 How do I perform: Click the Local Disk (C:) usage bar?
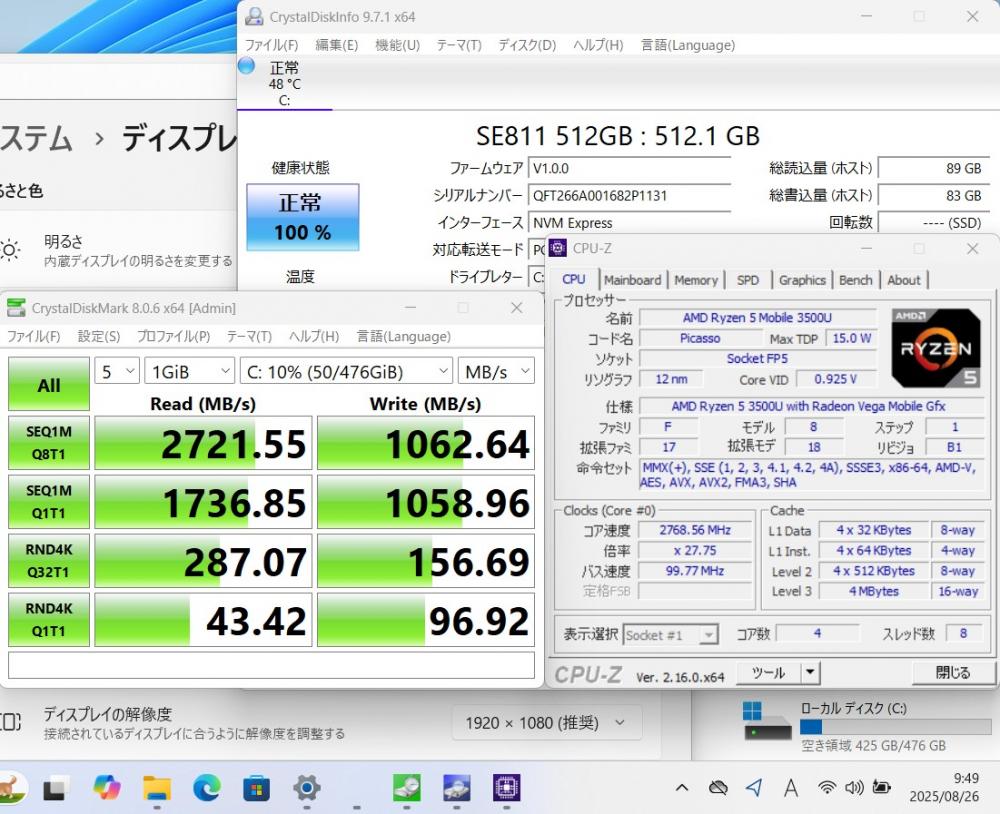[x=896, y=727]
